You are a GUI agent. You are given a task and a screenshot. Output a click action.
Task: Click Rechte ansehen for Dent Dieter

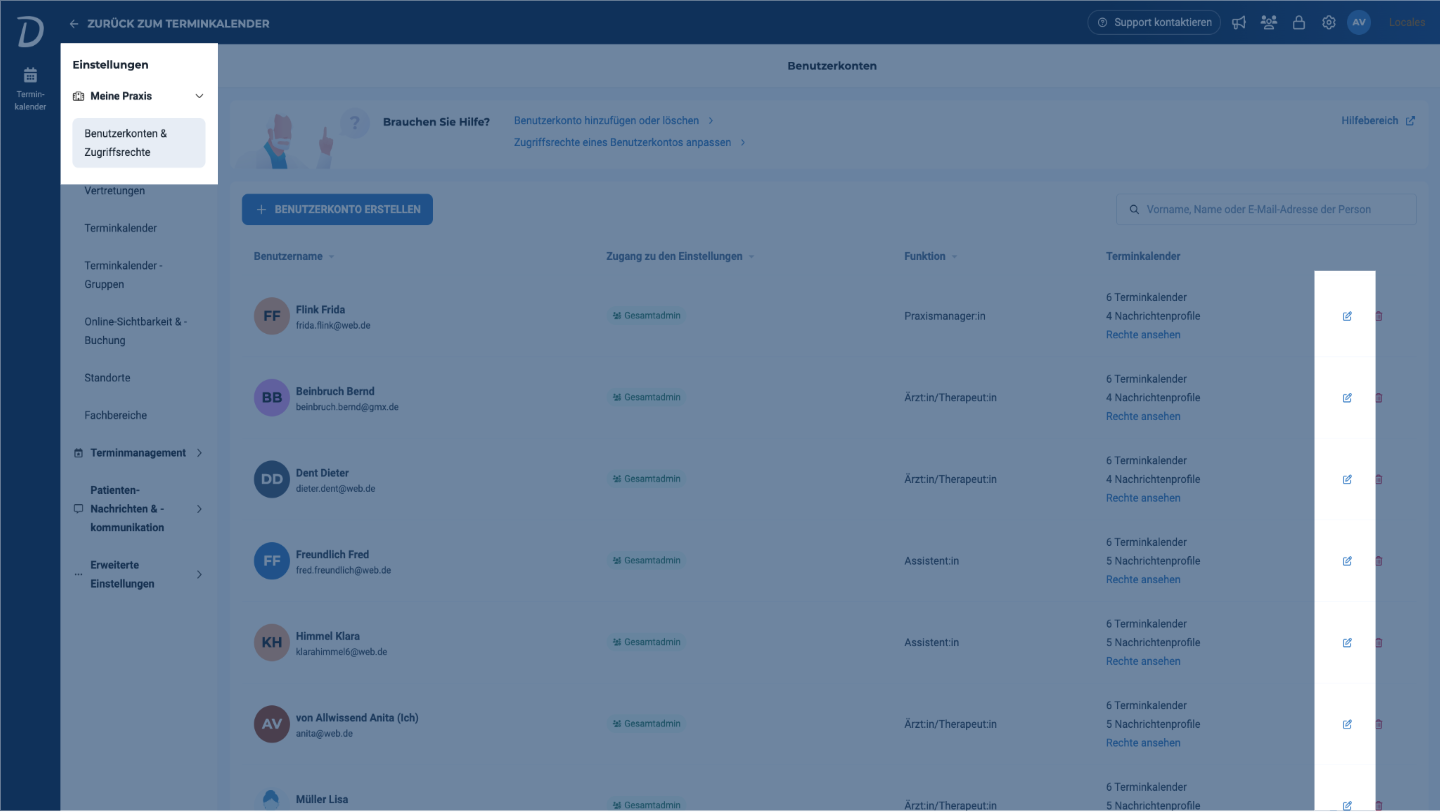coord(1143,498)
